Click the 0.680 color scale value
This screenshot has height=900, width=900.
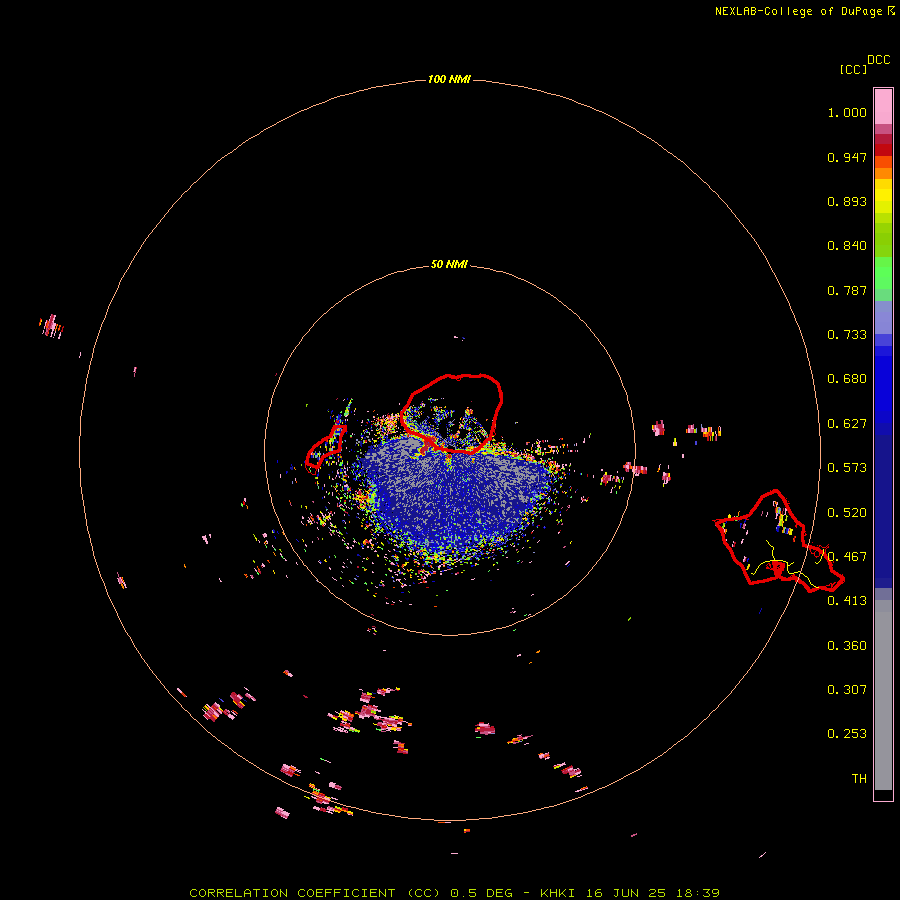[847, 379]
